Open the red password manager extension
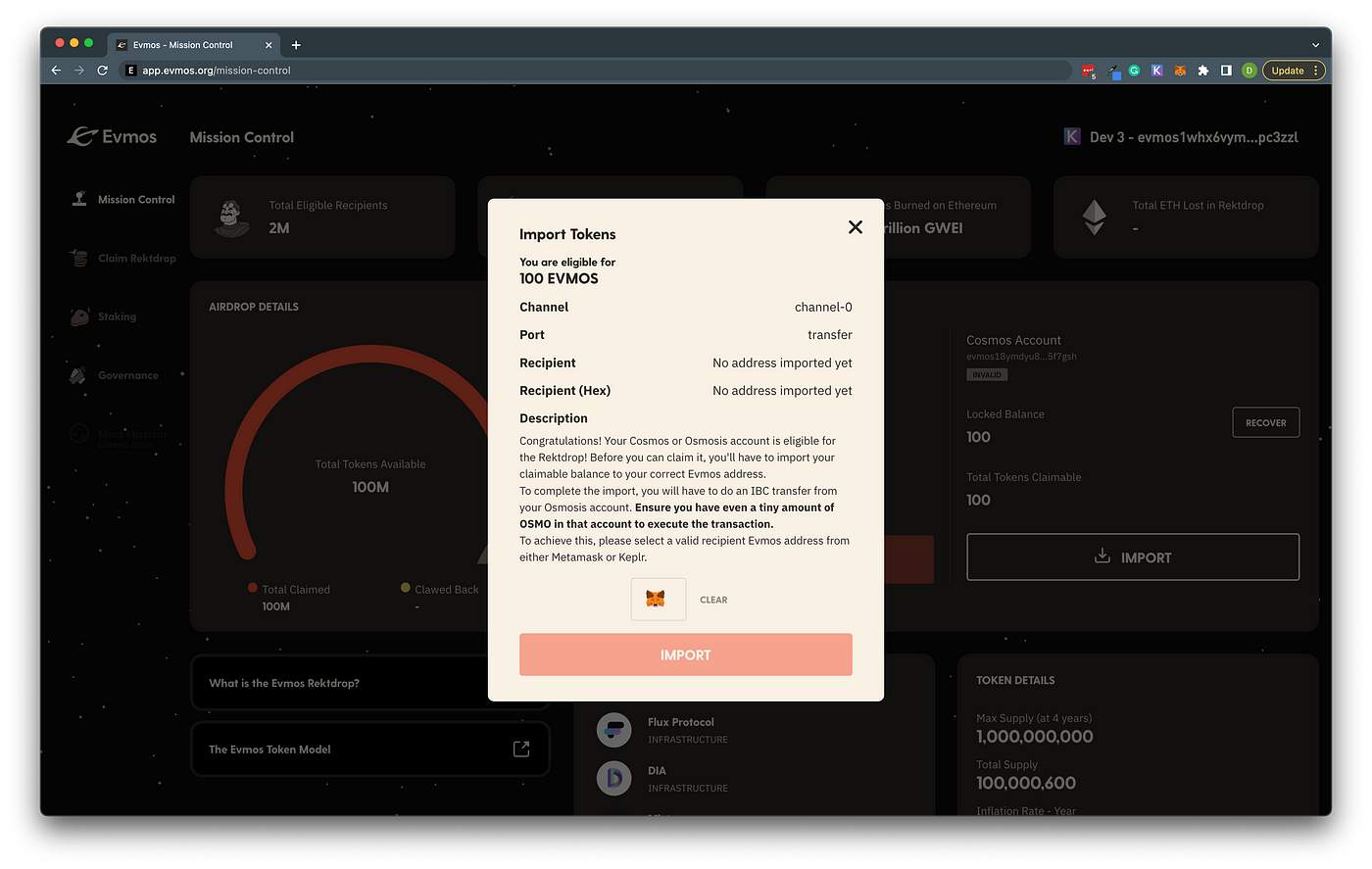Image resolution: width=1372 pixels, height=869 pixels. (1088, 71)
